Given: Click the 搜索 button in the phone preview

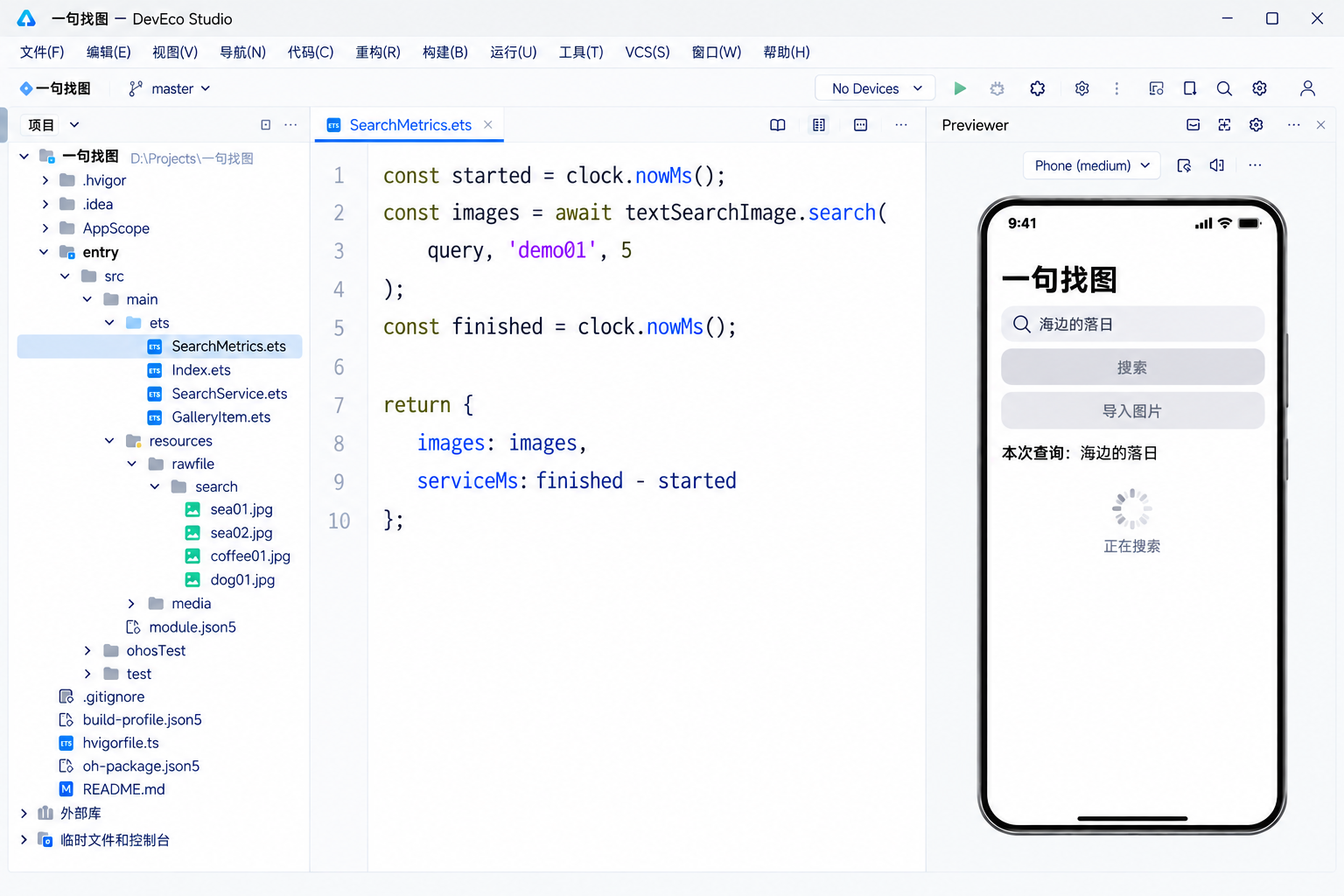Looking at the screenshot, I should click(1132, 367).
